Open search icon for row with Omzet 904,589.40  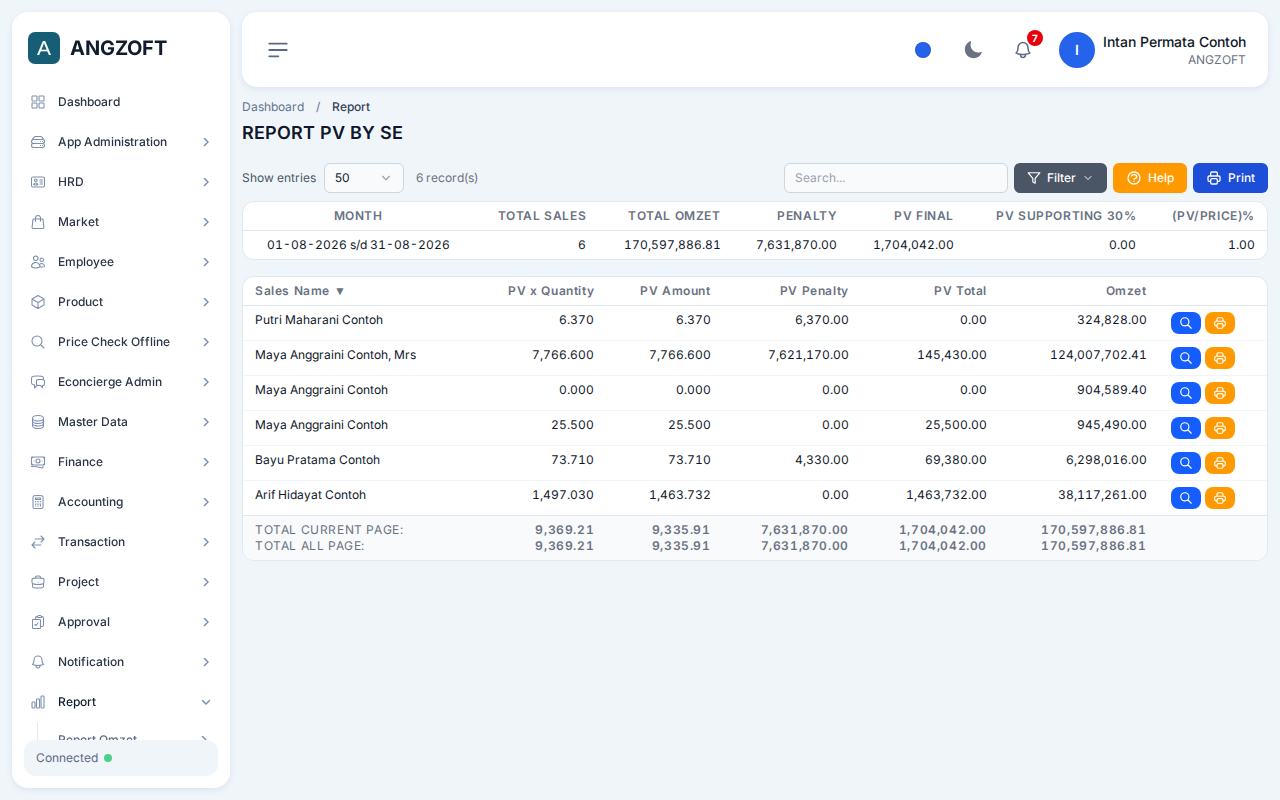pos(1185,393)
